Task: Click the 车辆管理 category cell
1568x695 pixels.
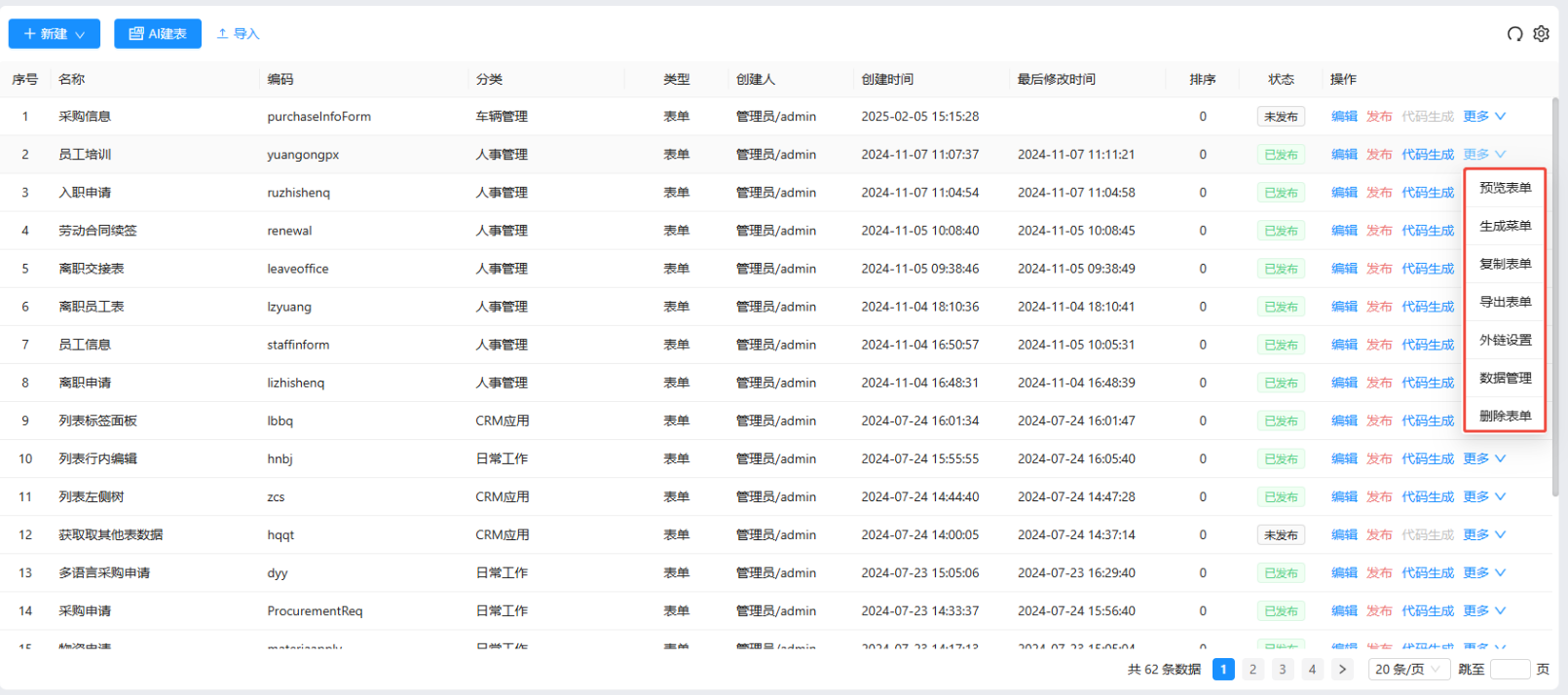Action: 502,117
